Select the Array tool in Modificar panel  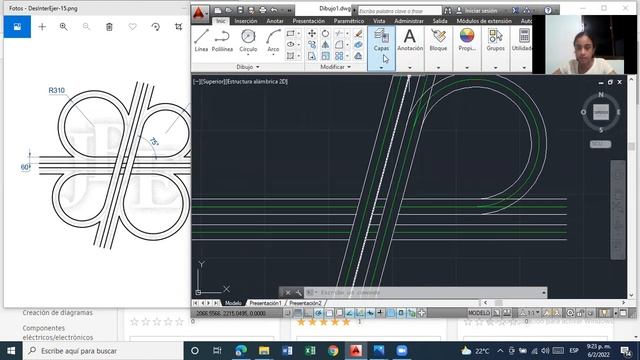(x=339, y=56)
